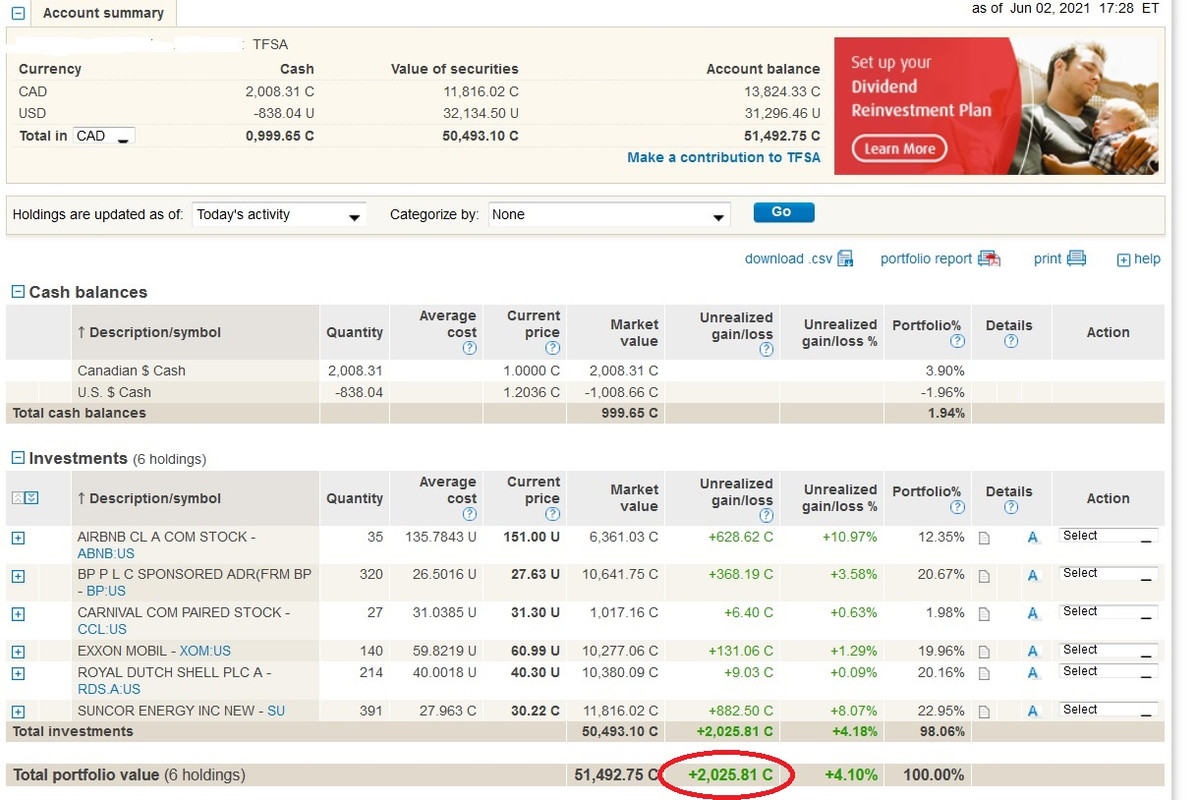Open the portfolio report link

click(926, 259)
